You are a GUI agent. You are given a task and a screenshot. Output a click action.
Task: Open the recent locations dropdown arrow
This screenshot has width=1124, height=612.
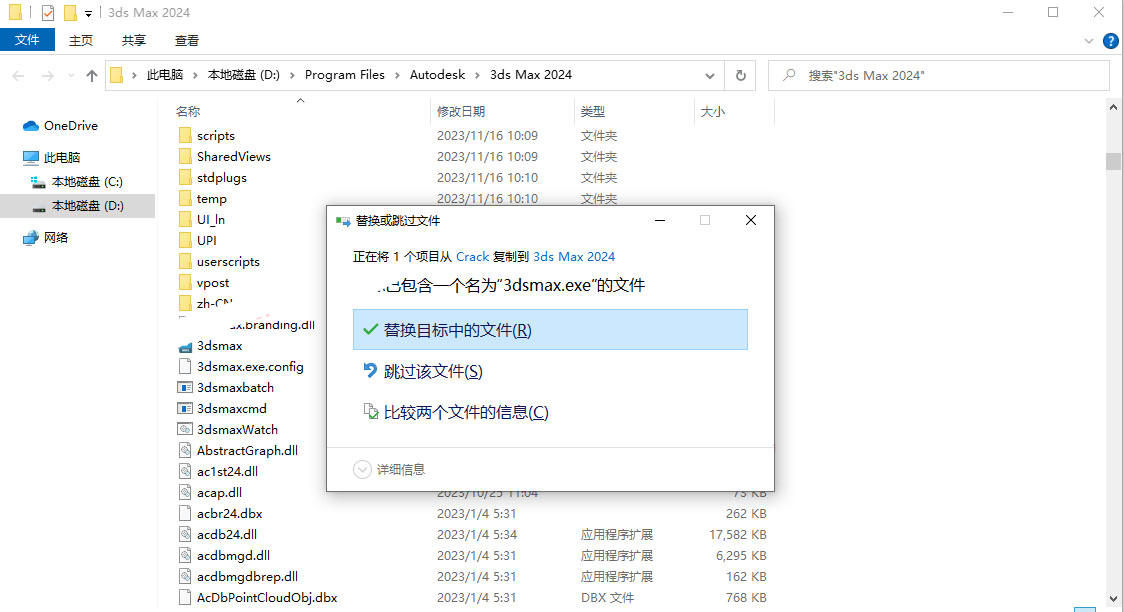[x=70, y=75]
